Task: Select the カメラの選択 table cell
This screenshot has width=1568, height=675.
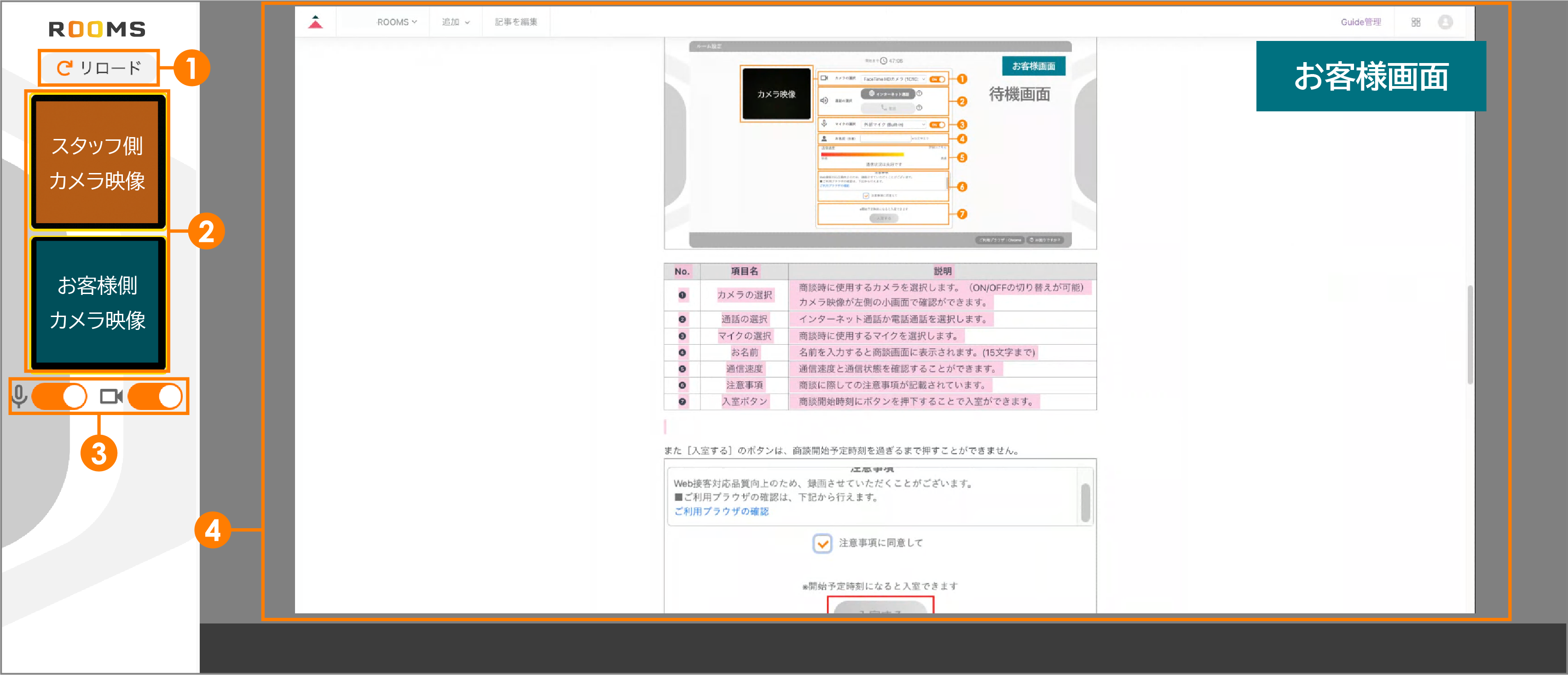Action: (745, 294)
